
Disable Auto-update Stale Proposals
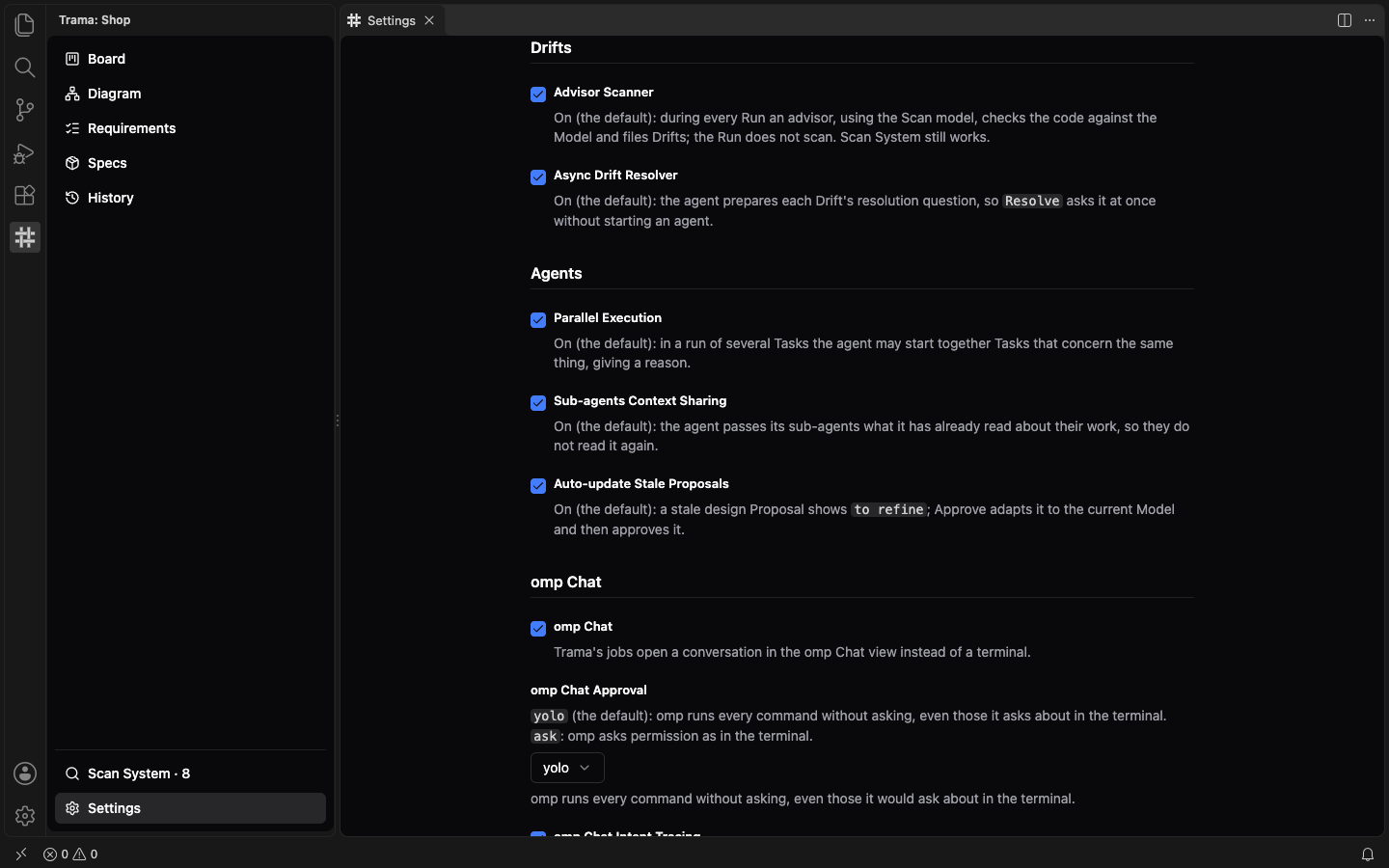(538, 486)
